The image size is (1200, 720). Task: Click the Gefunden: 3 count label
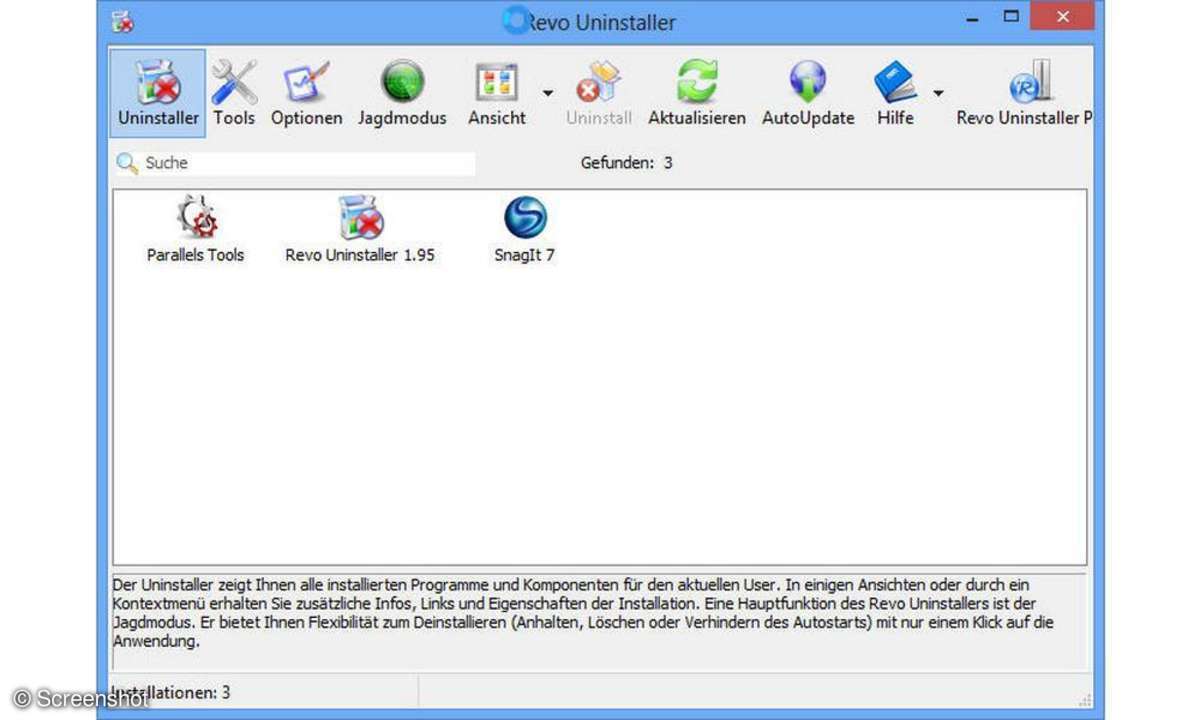(x=626, y=162)
